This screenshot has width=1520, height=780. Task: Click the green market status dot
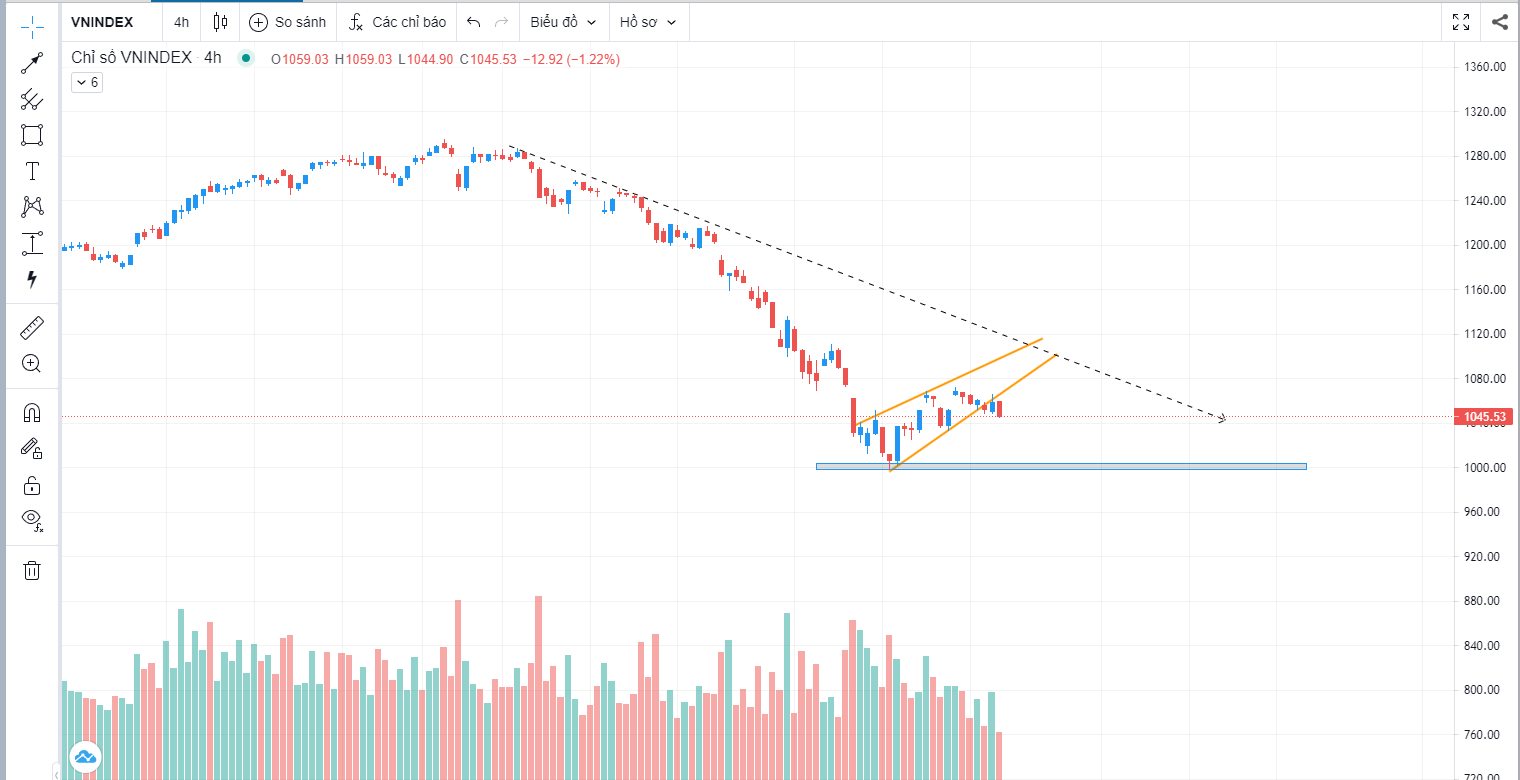tap(245, 59)
